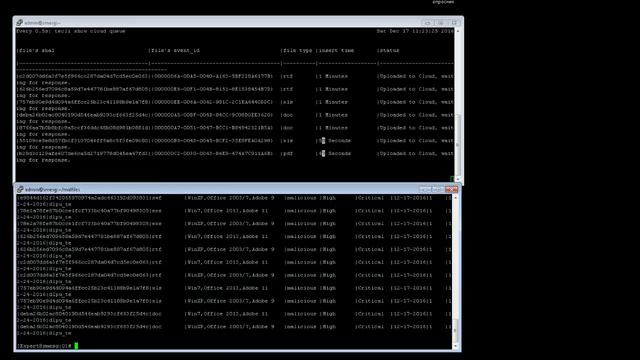Click the 'file type' column header
This screenshot has width=640, height=360.
tap(298, 51)
